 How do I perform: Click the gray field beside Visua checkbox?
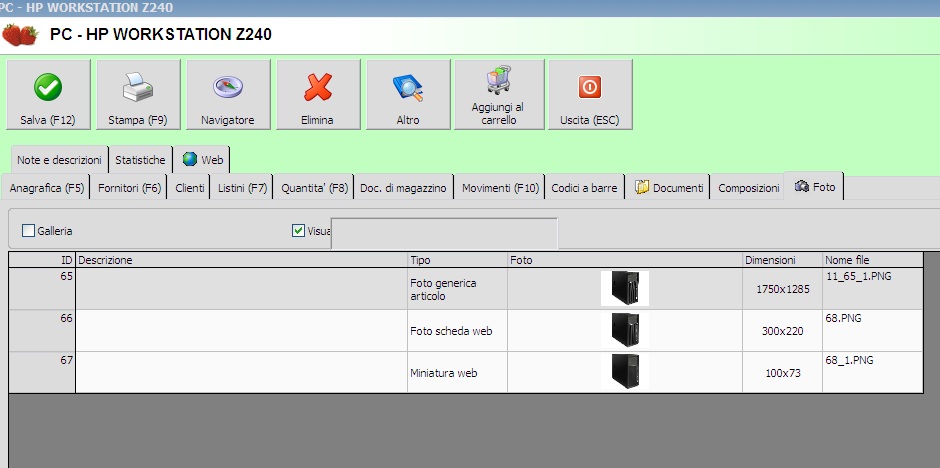(444, 234)
